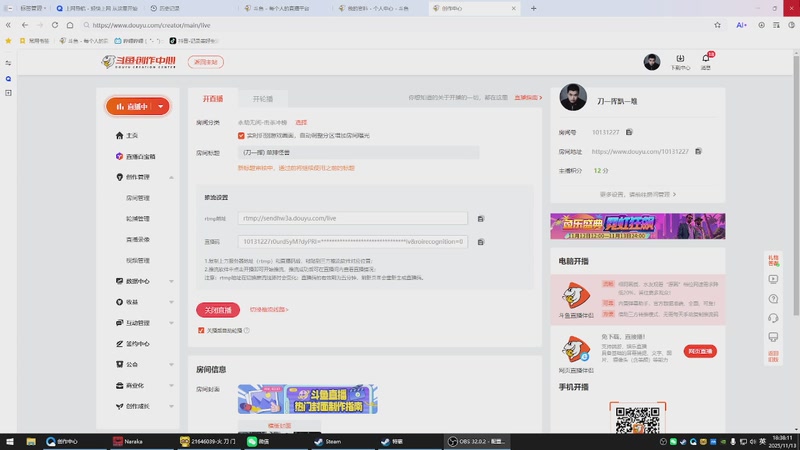Switch to the 开轮播 tab
The width and height of the screenshot is (800, 450).
pos(263,98)
